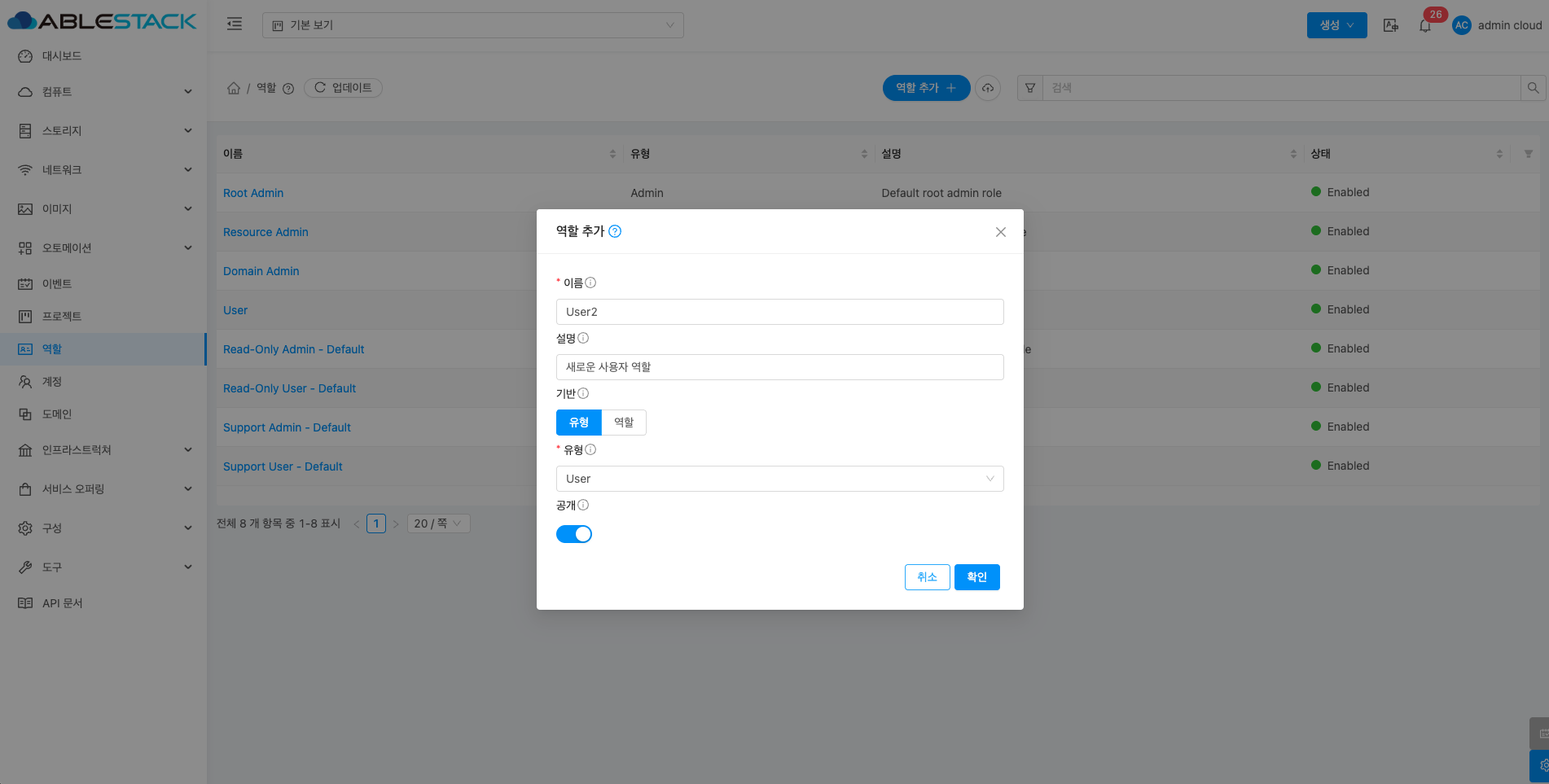Expand 컴퓨트 sidebar submenu
1549x784 pixels.
[x=103, y=92]
